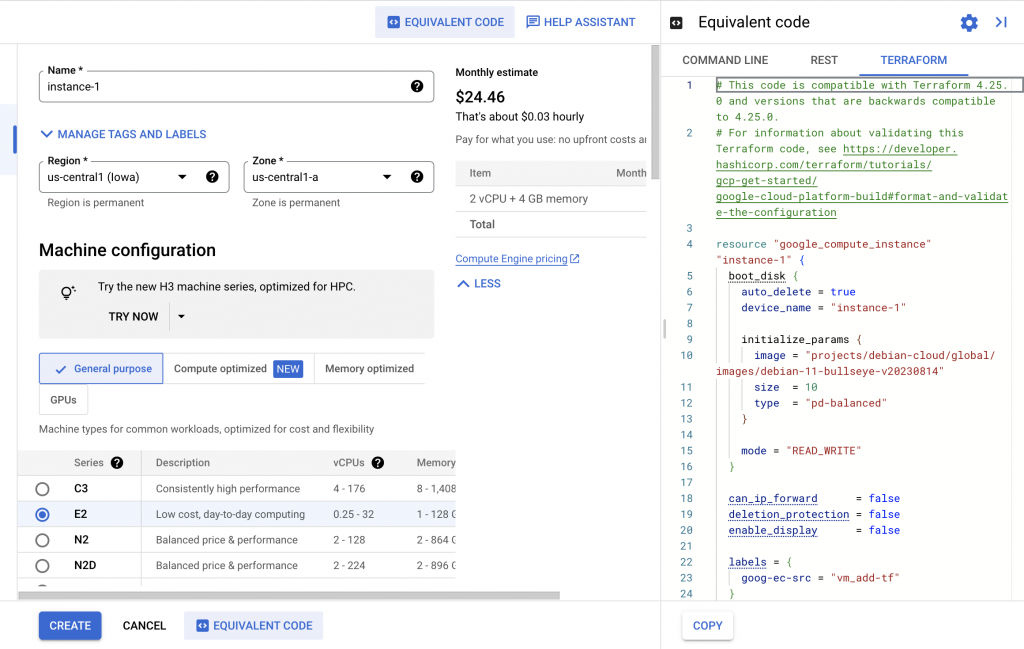Click the Series column help icon
This screenshot has width=1024, height=649.
pyautogui.click(x=117, y=463)
